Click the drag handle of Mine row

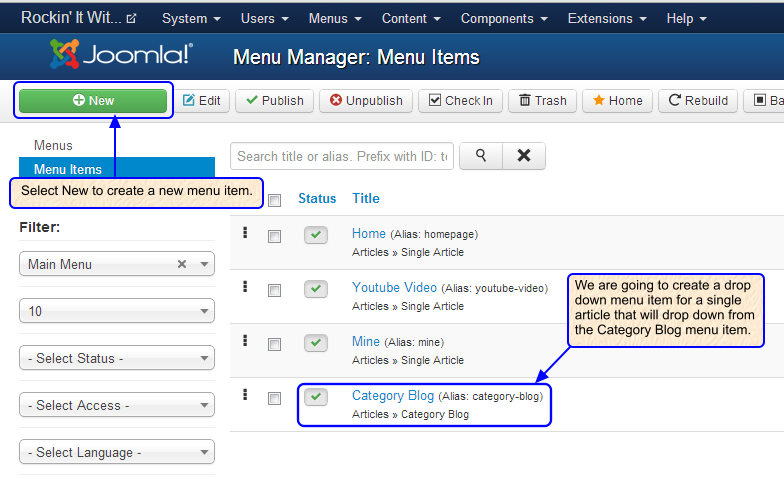245,340
